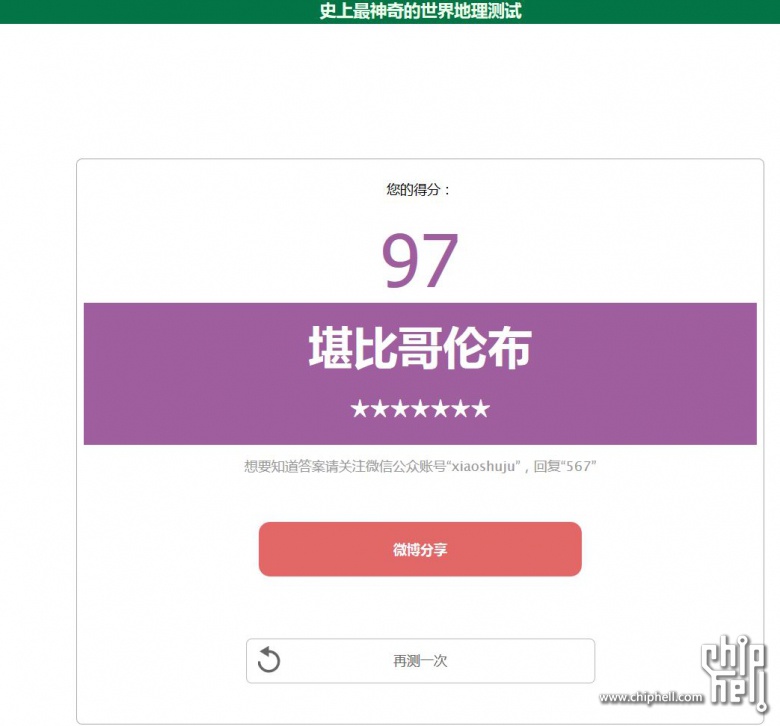Click the 您的得分 label
Viewport: 780px width, 726px height.
[418, 190]
